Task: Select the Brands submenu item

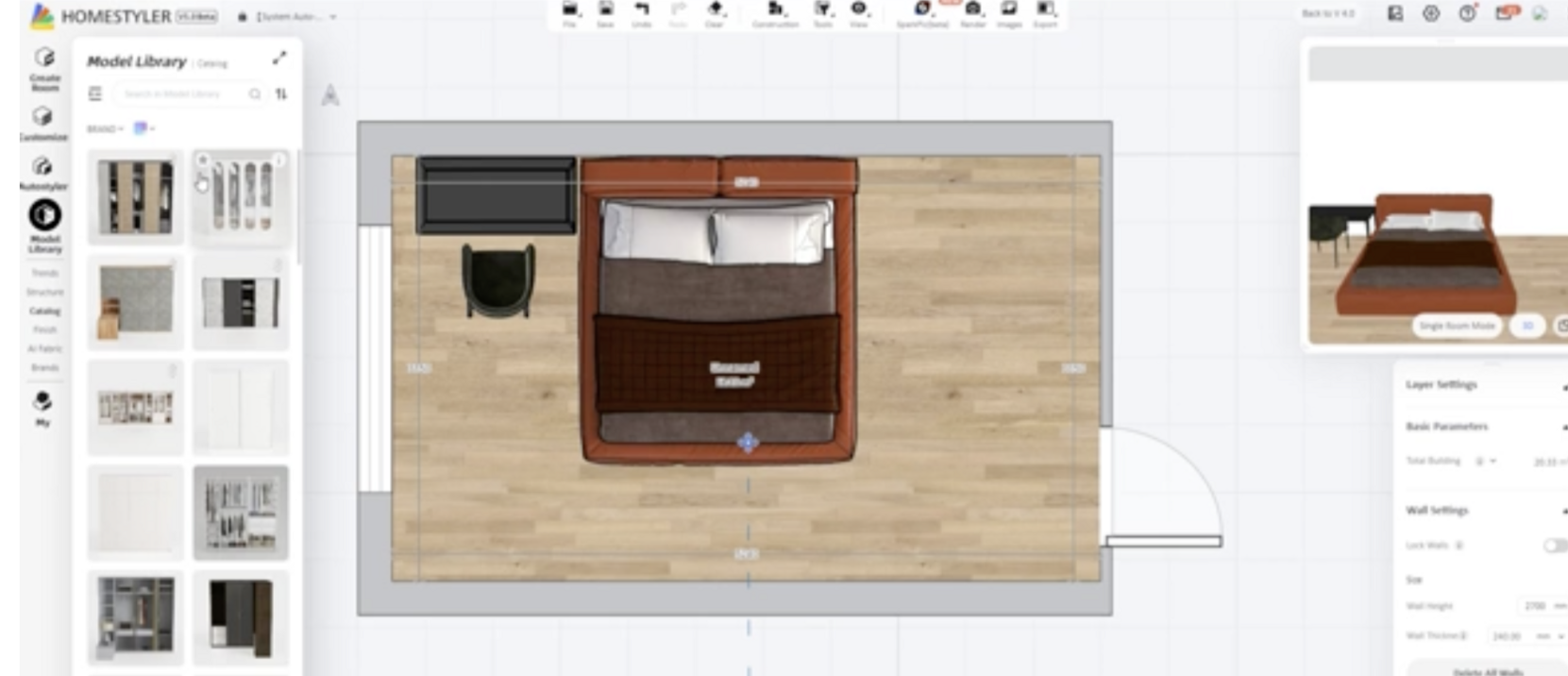Action: tap(44, 367)
